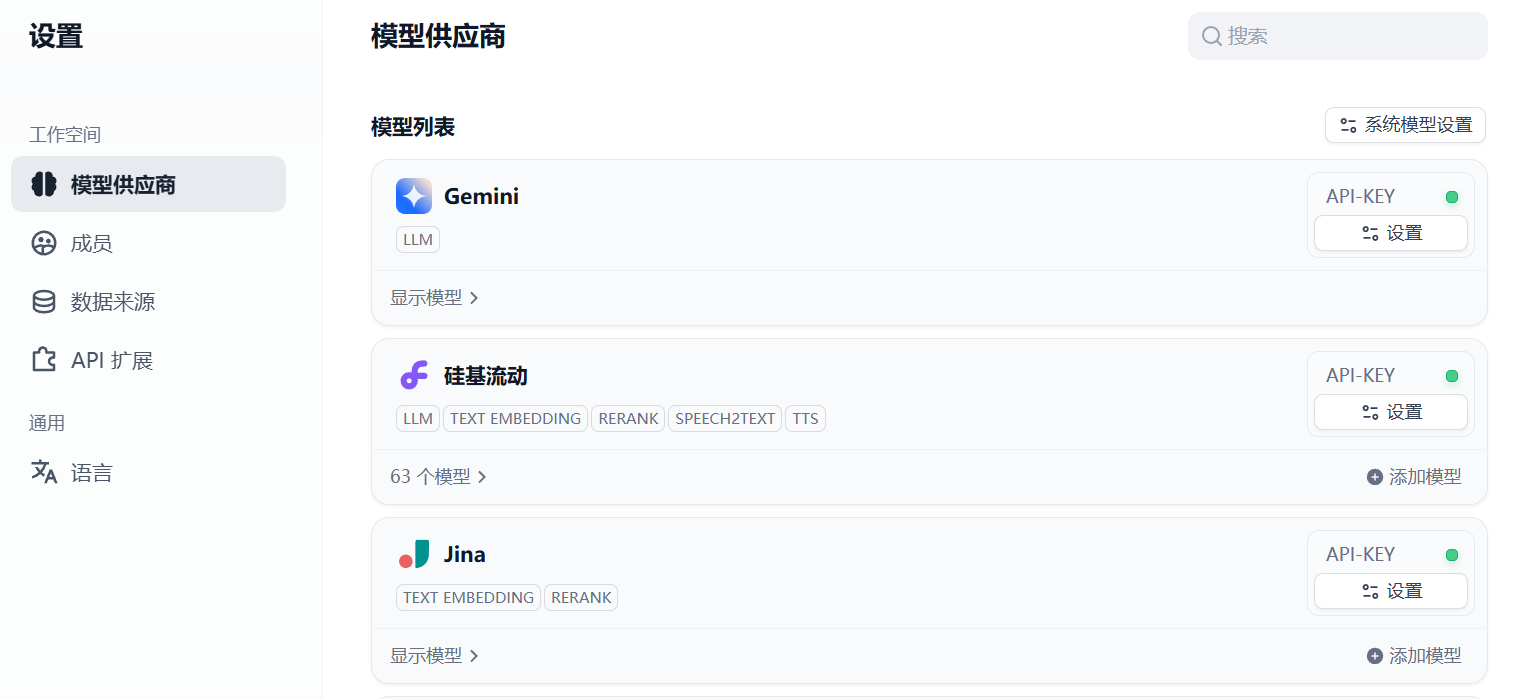Screen dimensions: 1519x699
Task: Focus the 搜索 search field
Action: 1350,36
